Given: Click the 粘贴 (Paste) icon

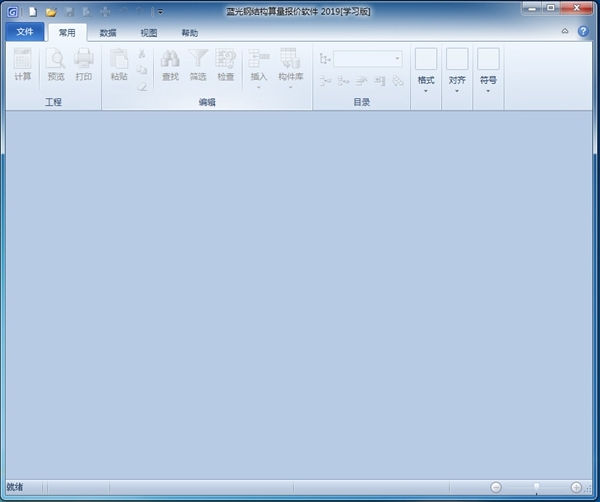Looking at the screenshot, I should coord(119,64).
